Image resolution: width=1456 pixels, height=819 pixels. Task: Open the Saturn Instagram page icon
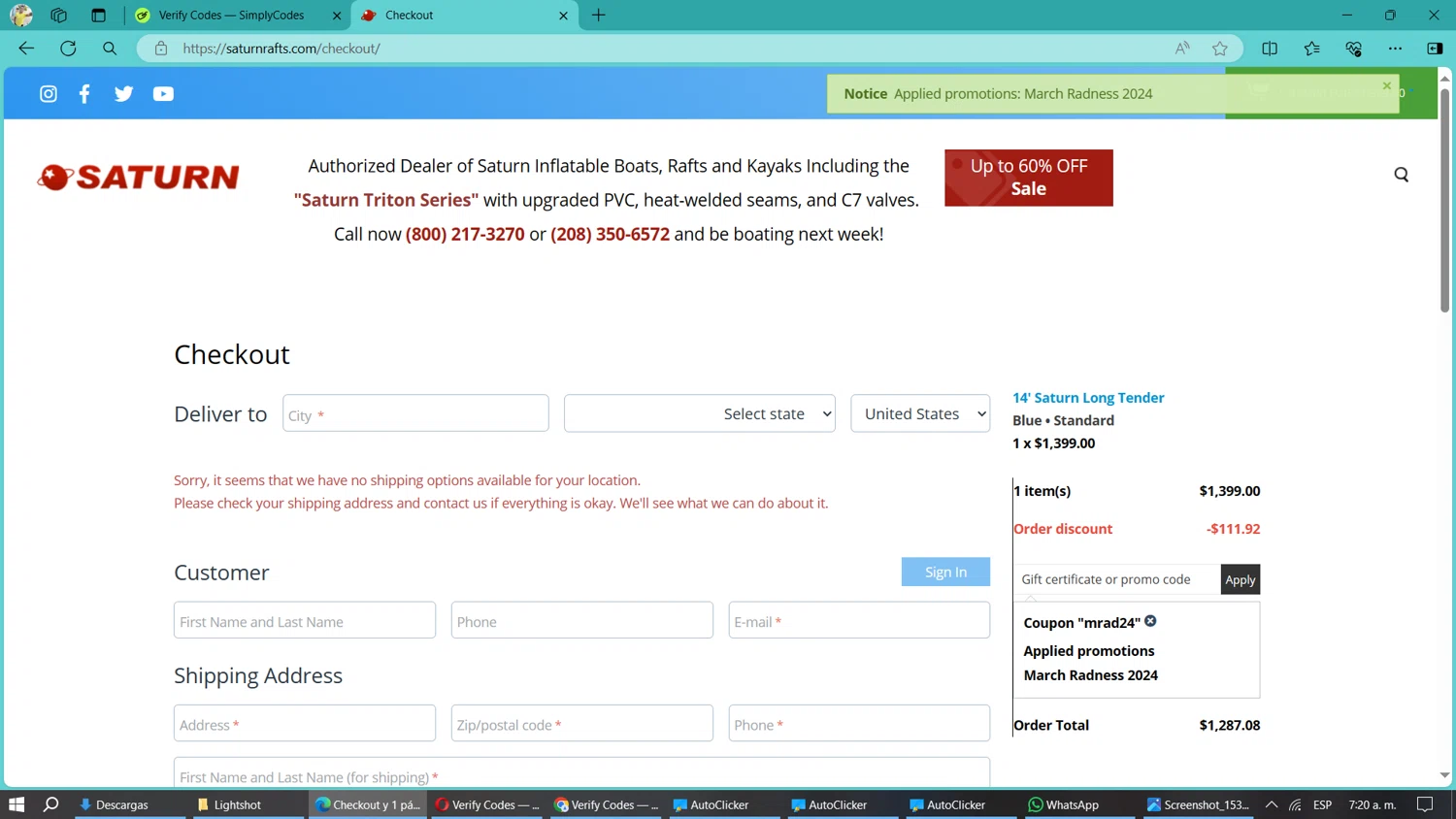[x=49, y=94]
